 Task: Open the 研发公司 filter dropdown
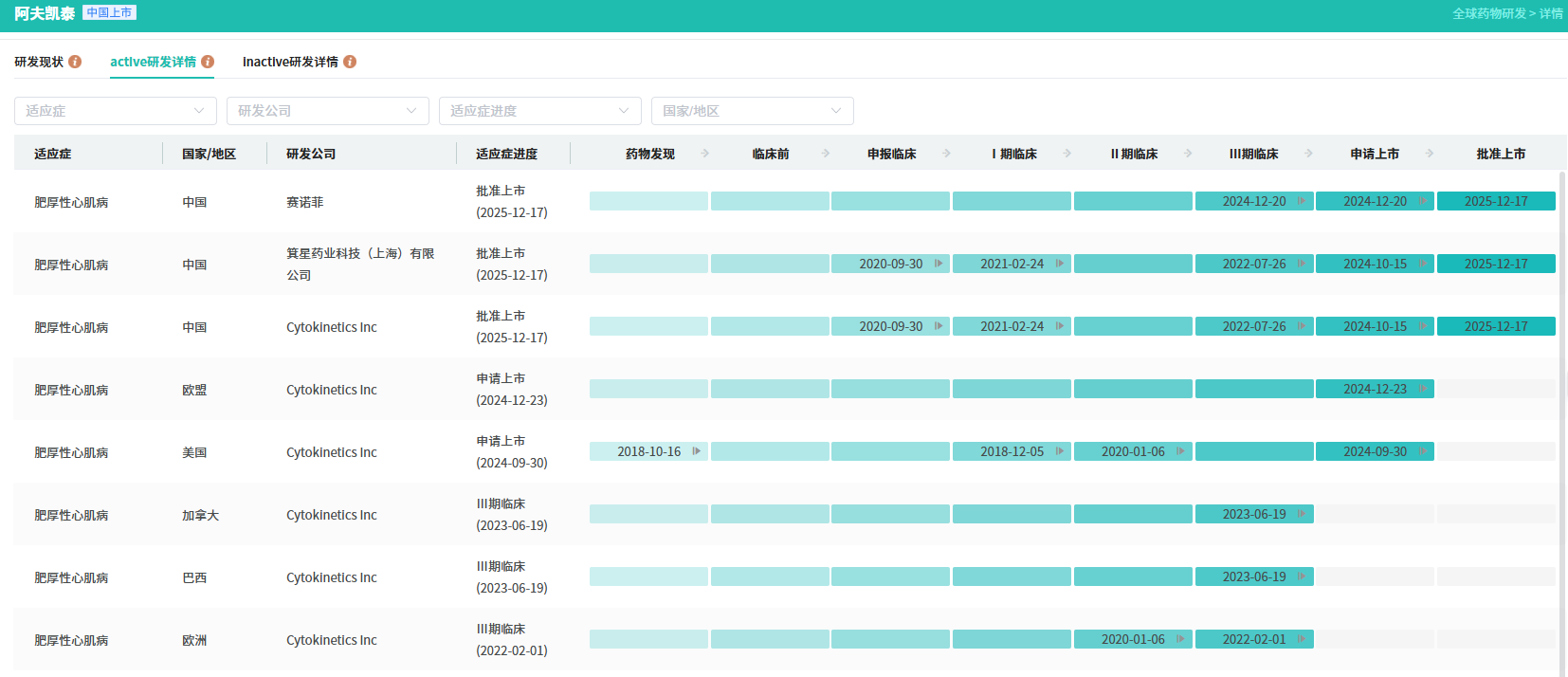click(327, 111)
